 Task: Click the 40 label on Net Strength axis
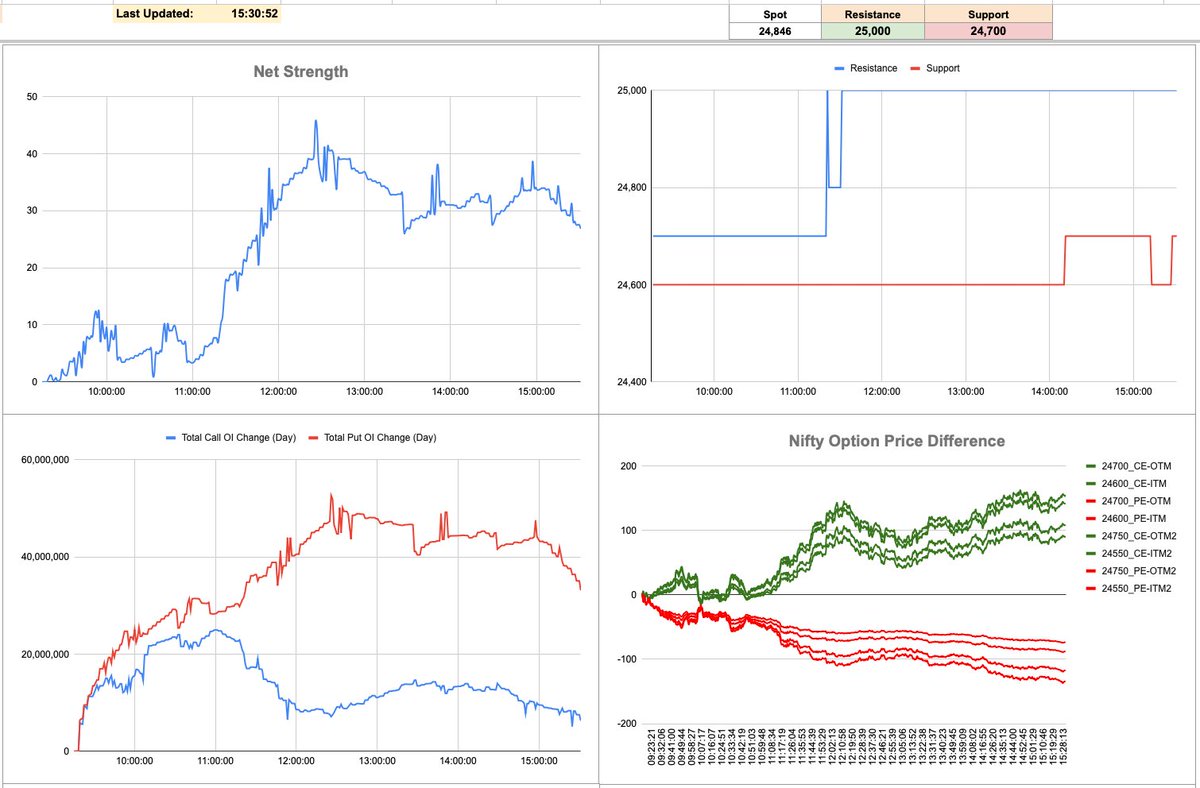point(31,154)
